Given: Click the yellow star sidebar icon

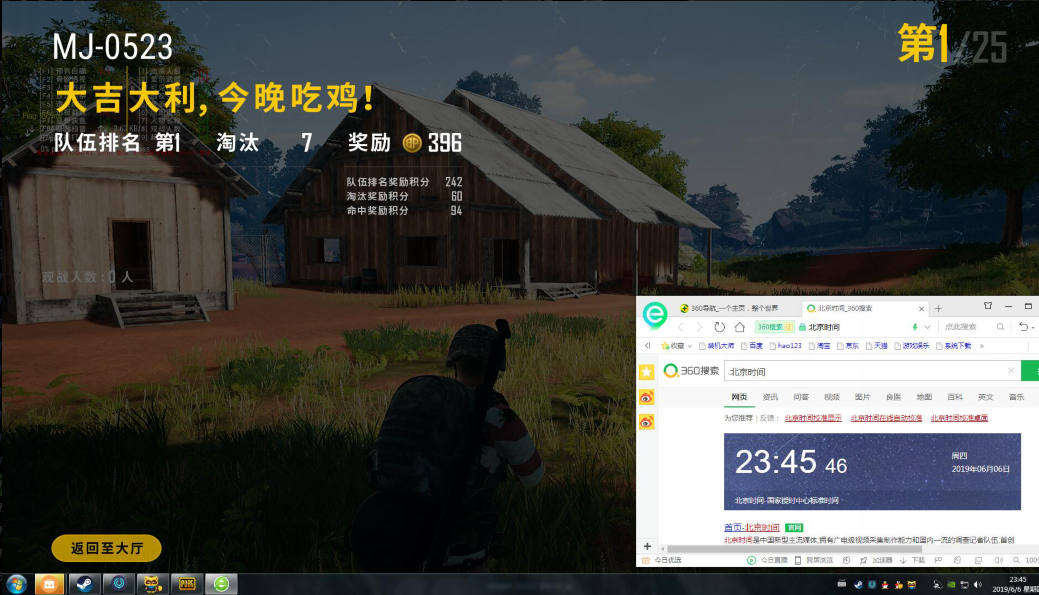Looking at the screenshot, I should 647,372.
